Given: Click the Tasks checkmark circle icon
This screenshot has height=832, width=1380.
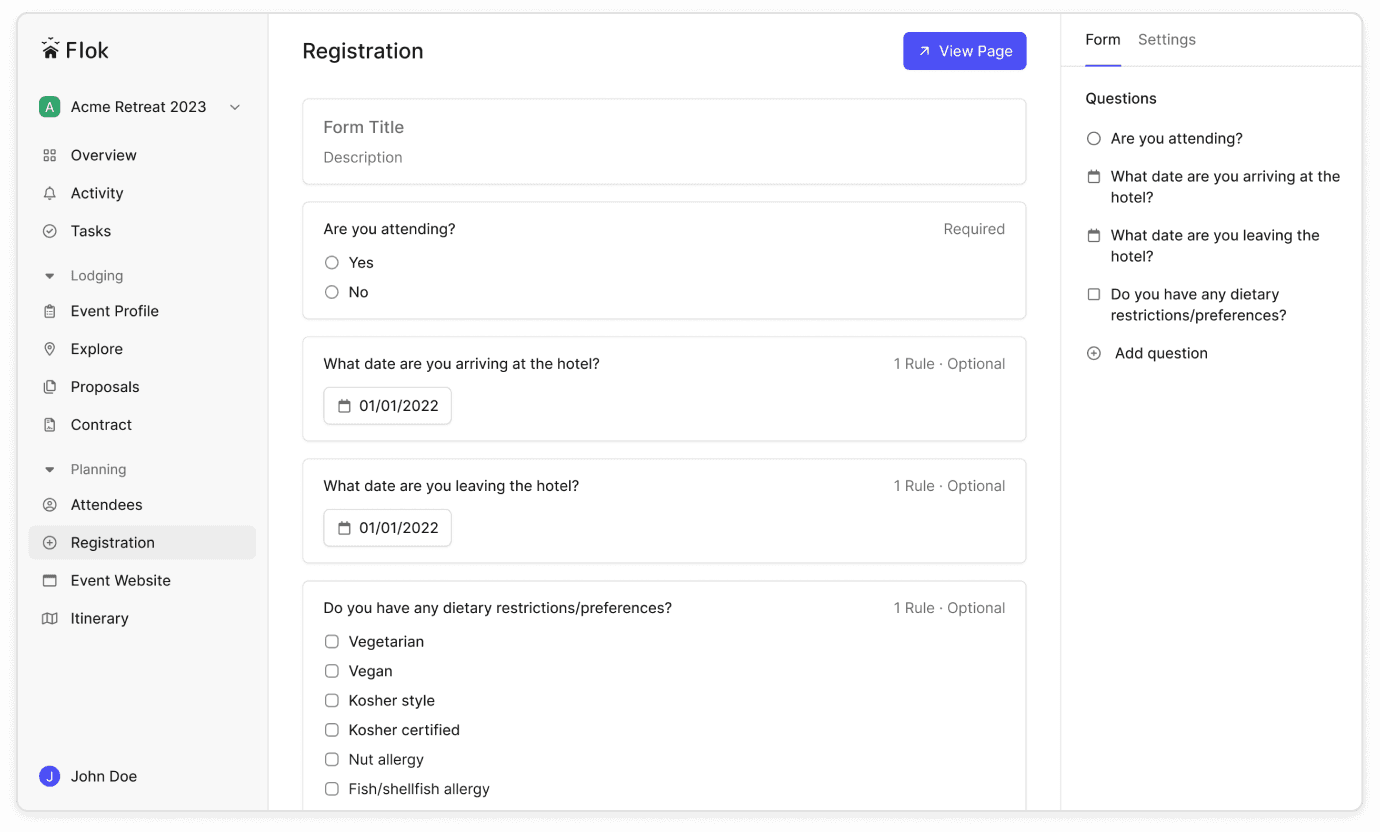Looking at the screenshot, I should (x=50, y=231).
